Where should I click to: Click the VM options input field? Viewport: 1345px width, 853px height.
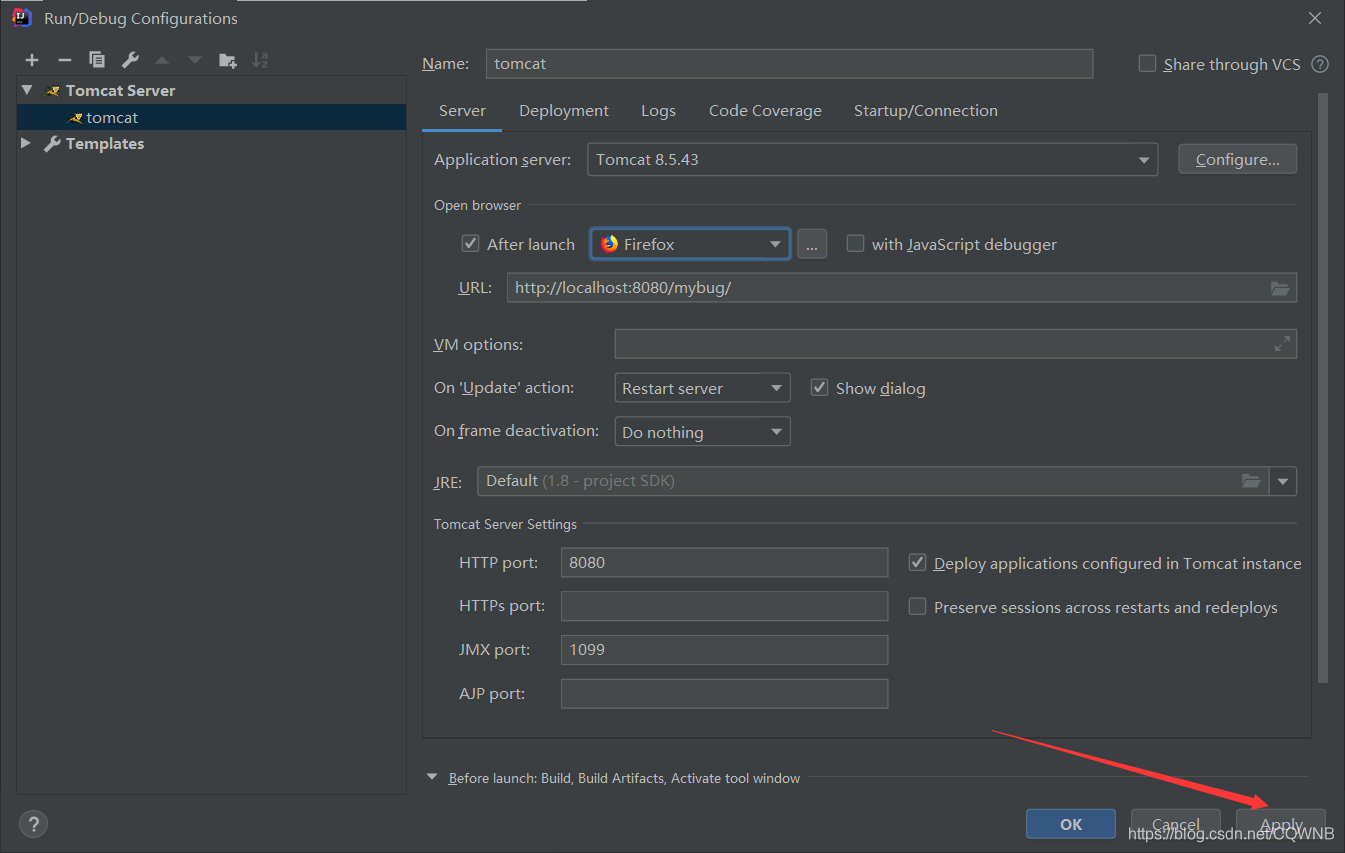click(x=955, y=344)
